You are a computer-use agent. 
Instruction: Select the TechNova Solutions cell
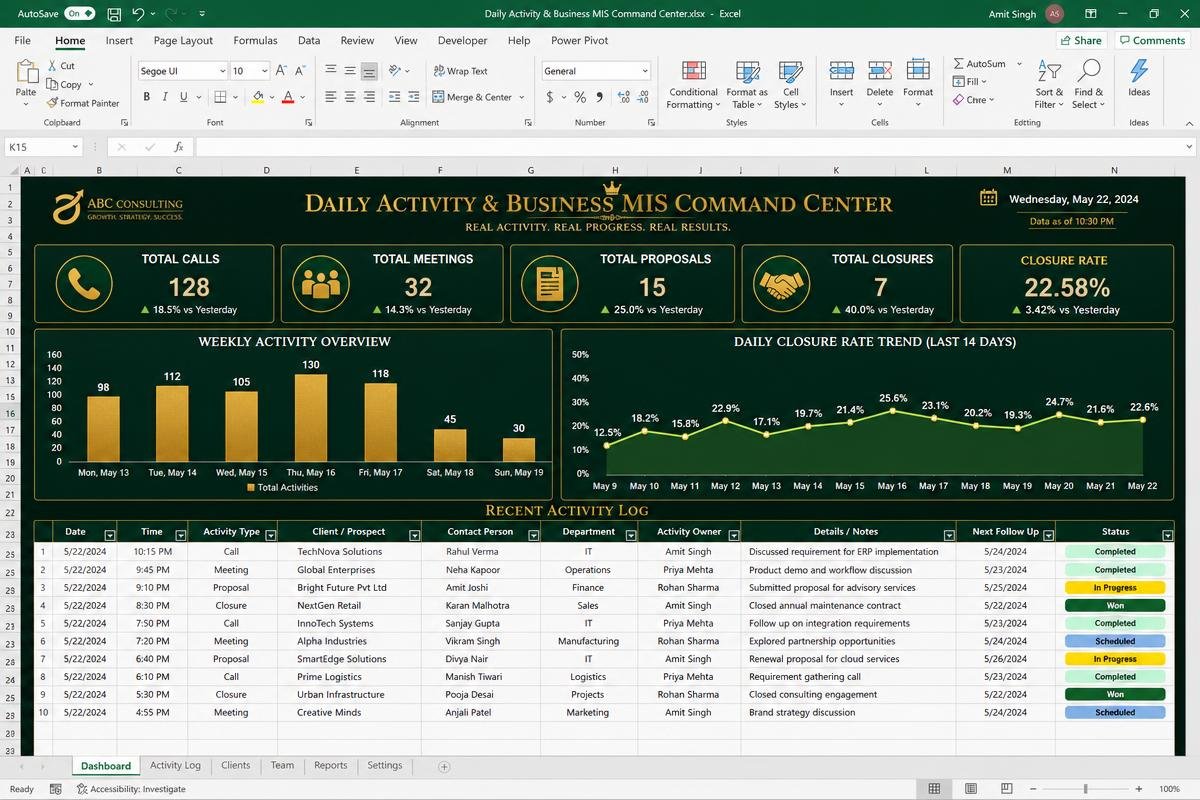click(349, 551)
